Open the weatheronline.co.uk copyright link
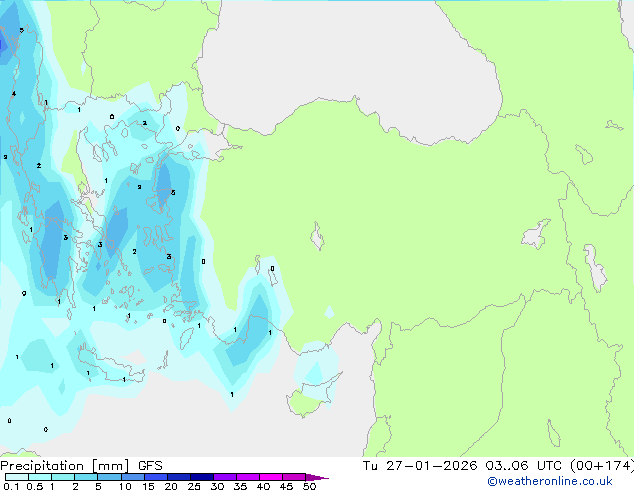This screenshot has height=490, width=634. [x=550, y=481]
